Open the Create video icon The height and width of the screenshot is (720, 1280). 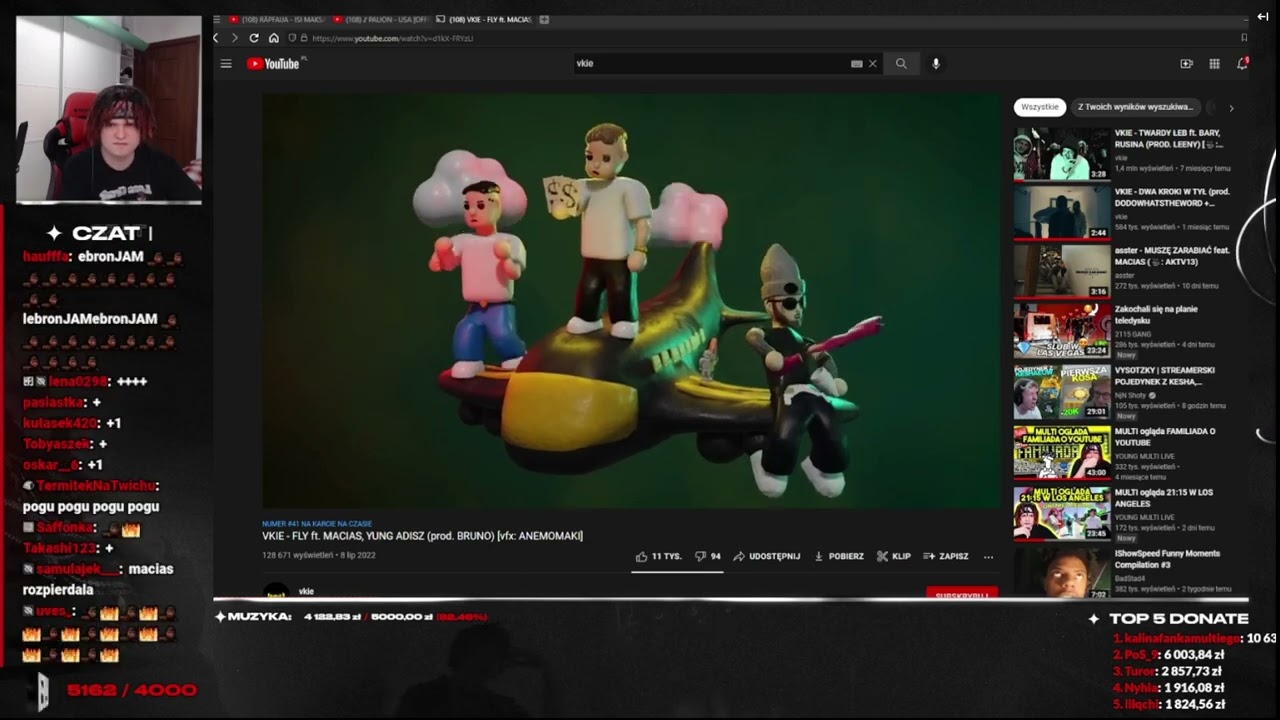point(1186,64)
